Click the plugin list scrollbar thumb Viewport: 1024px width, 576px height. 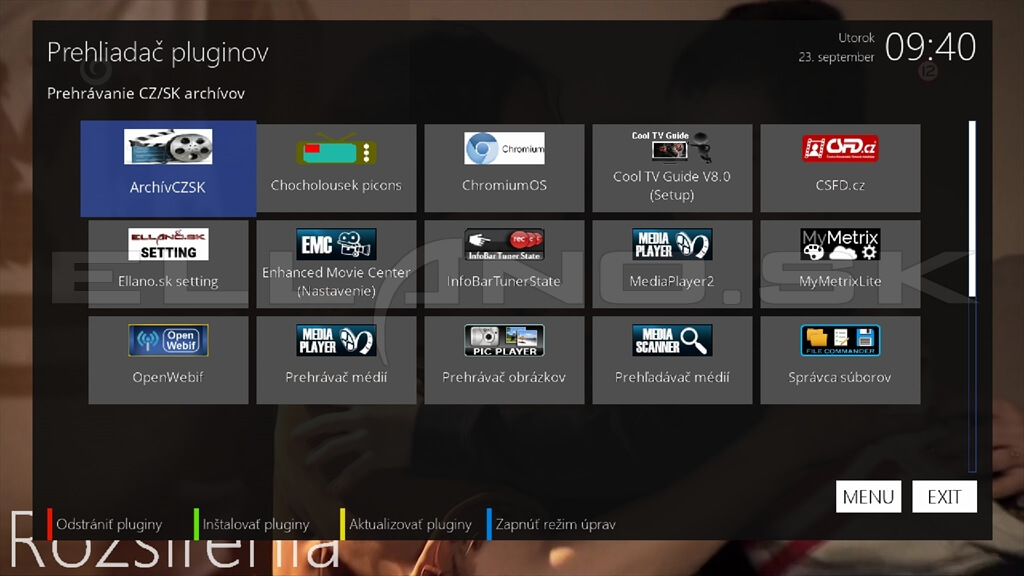972,209
